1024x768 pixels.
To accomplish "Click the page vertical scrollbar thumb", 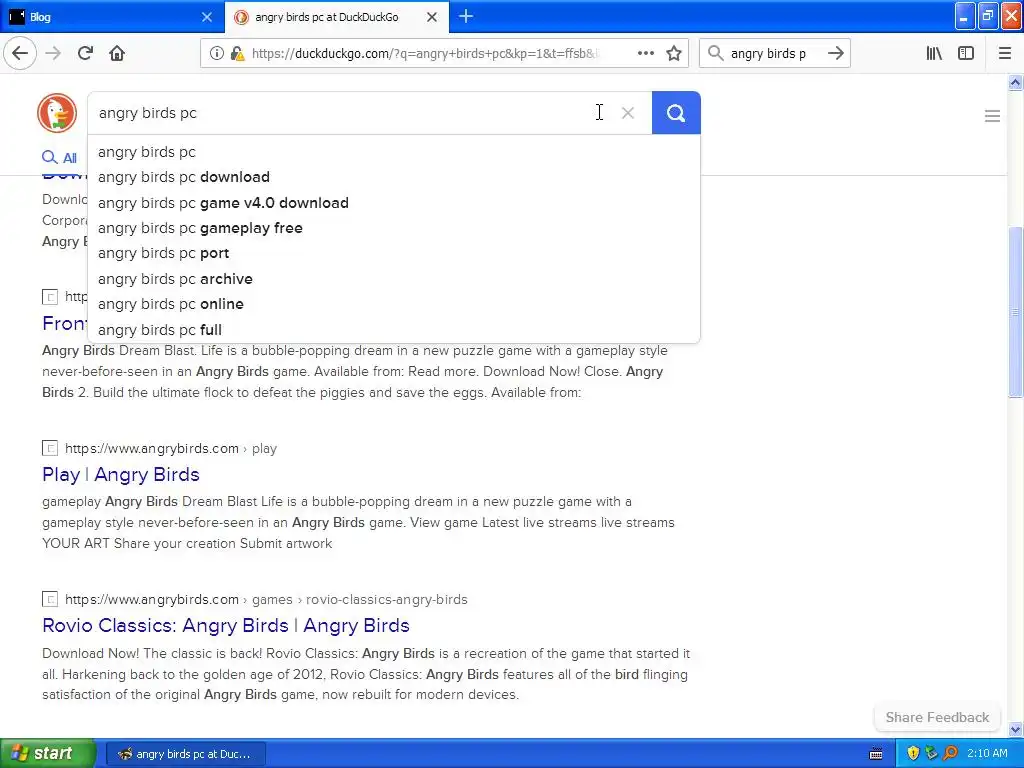I will coord(1015,312).
